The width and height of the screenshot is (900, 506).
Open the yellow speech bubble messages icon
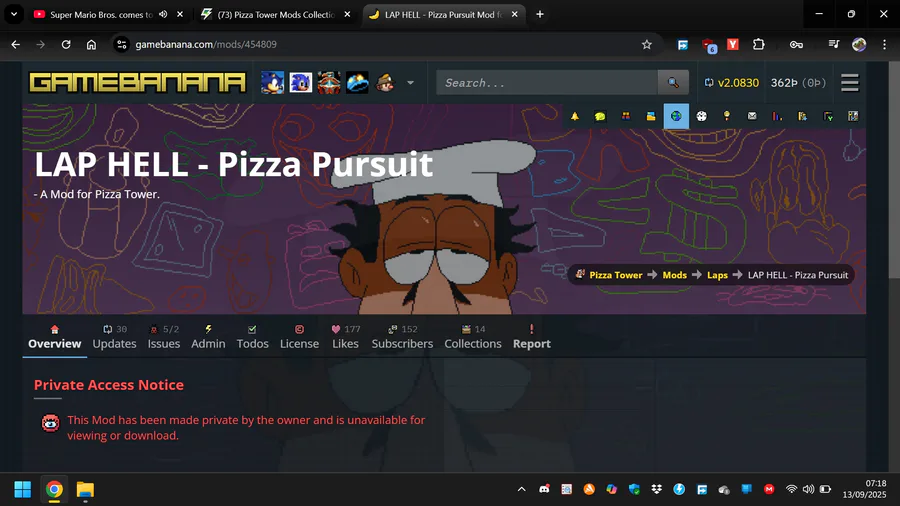pyautogui.click(x=600, y=116)
